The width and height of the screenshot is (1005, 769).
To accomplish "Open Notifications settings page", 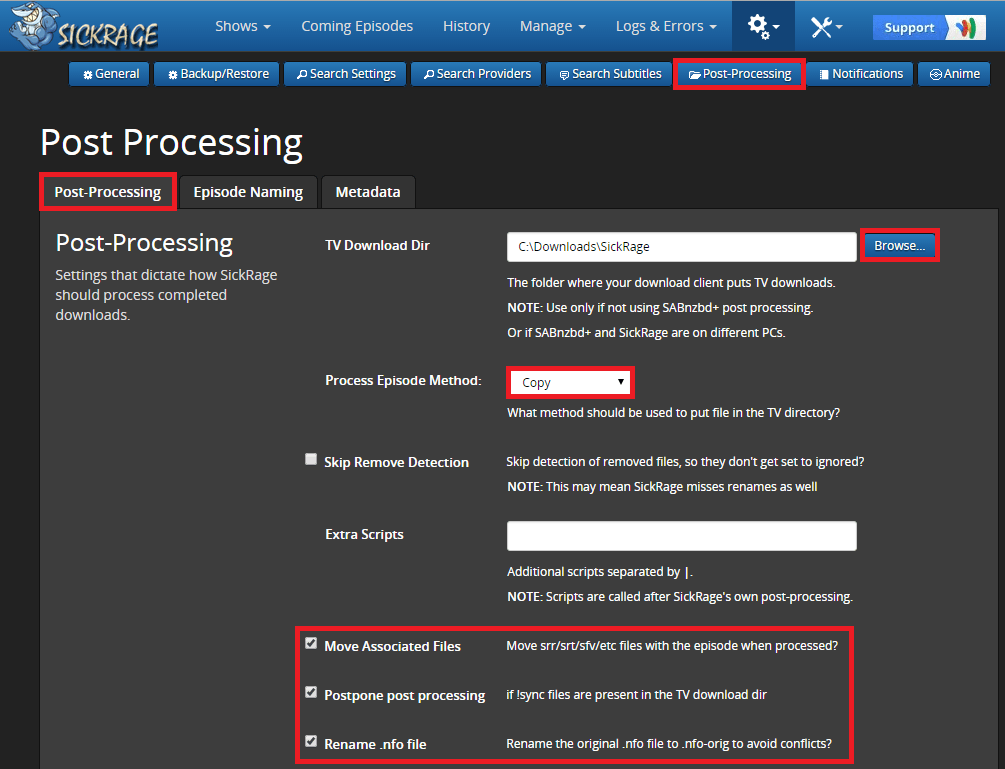I will (x=860, y=74).
